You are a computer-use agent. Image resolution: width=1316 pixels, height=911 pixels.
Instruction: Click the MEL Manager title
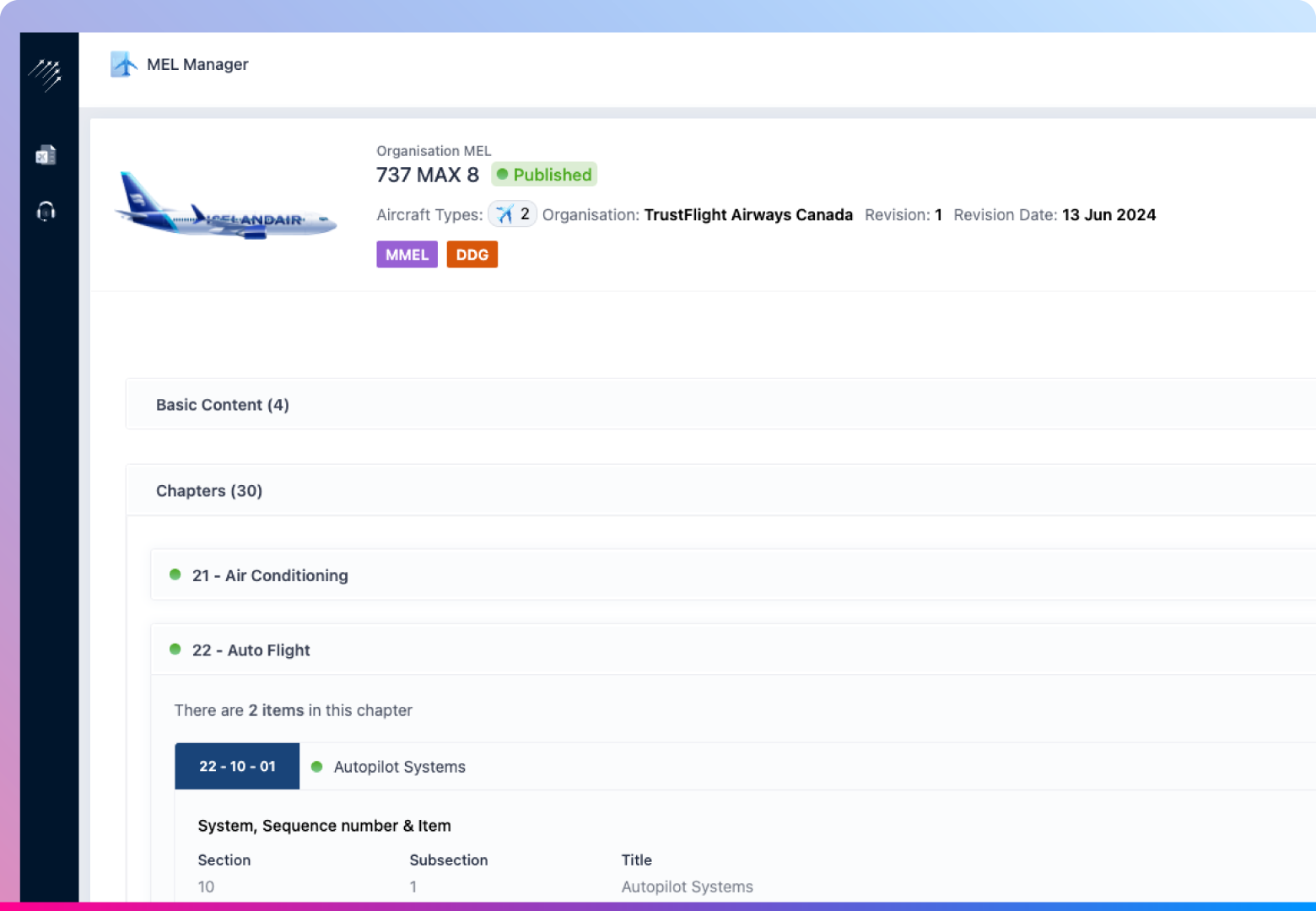(197, 65)
